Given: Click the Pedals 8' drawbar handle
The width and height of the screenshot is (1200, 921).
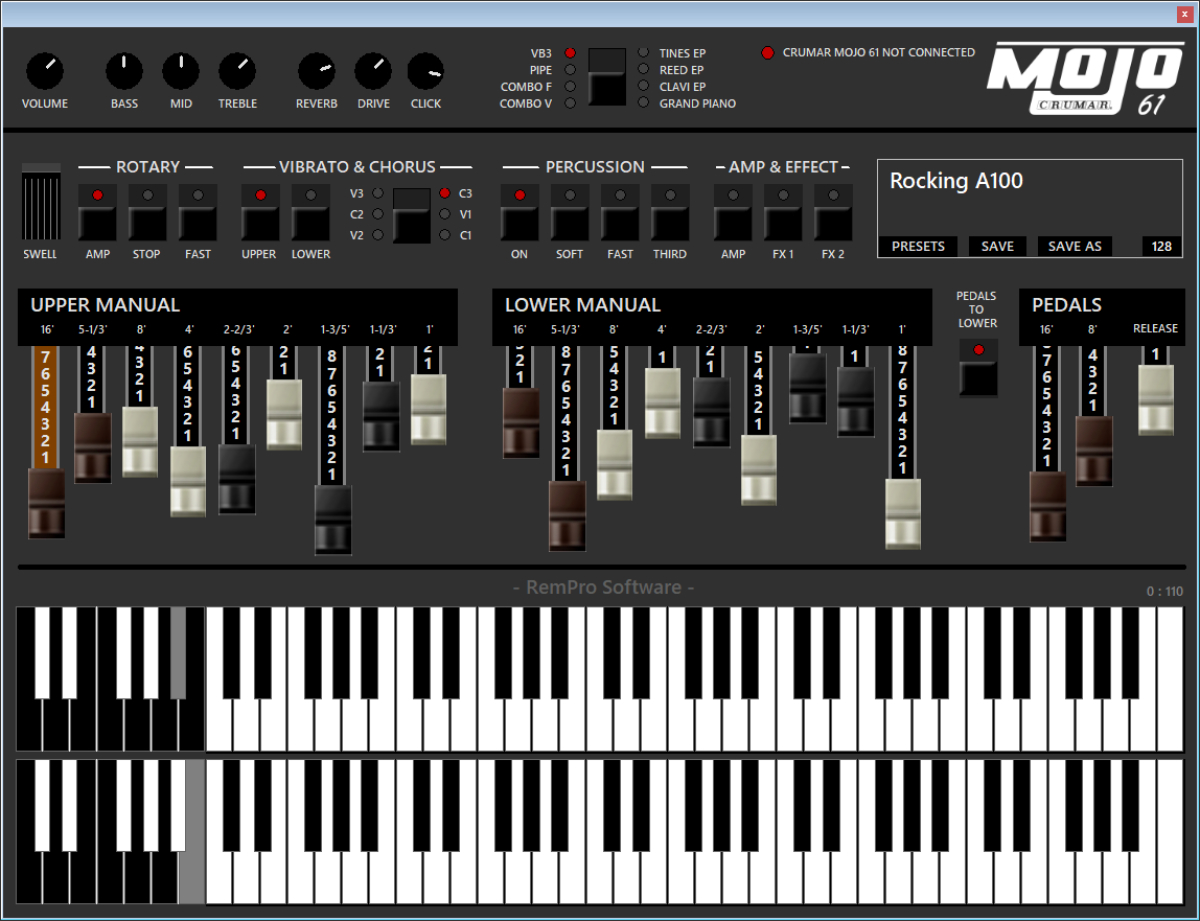Looking at the screenshot, I should pos(1094,451).
